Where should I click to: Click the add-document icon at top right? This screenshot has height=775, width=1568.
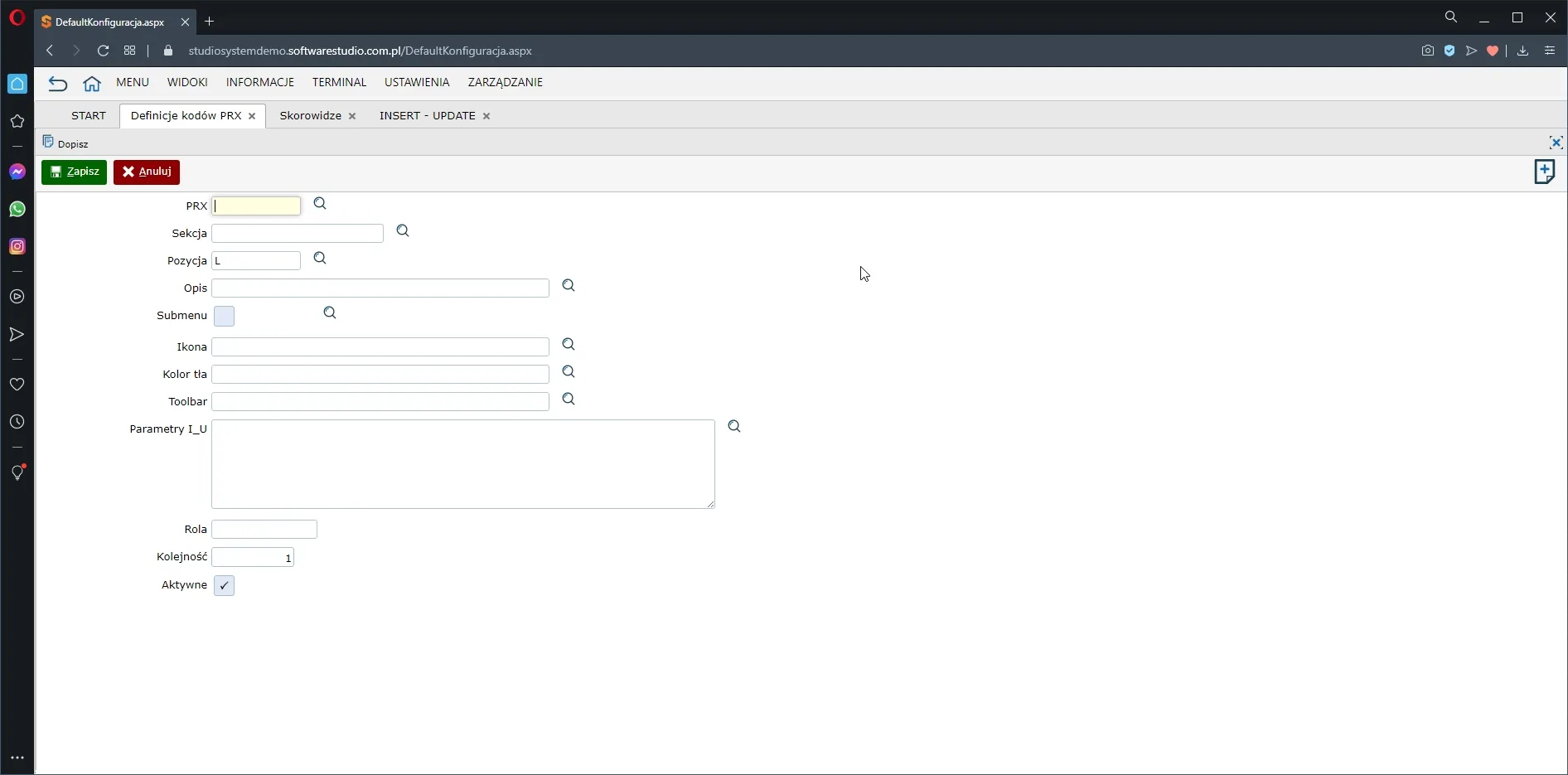1545,172
